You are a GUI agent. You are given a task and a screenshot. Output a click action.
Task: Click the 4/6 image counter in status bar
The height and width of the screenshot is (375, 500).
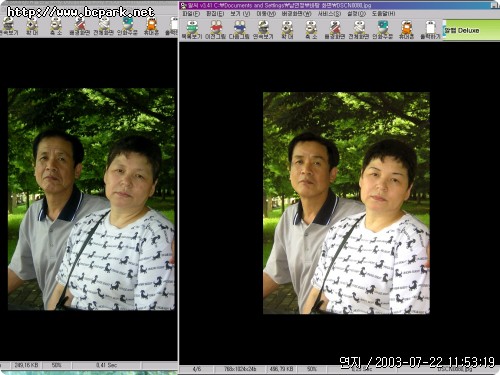(197, 369)
